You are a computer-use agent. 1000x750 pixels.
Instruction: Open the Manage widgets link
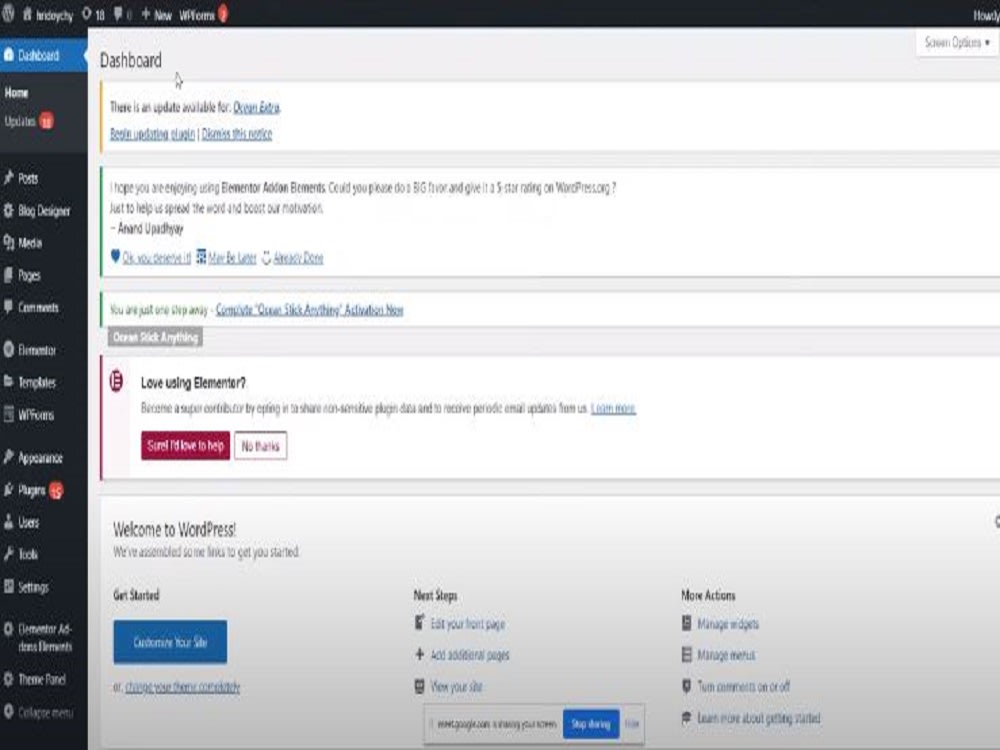(x=728, y=624)
